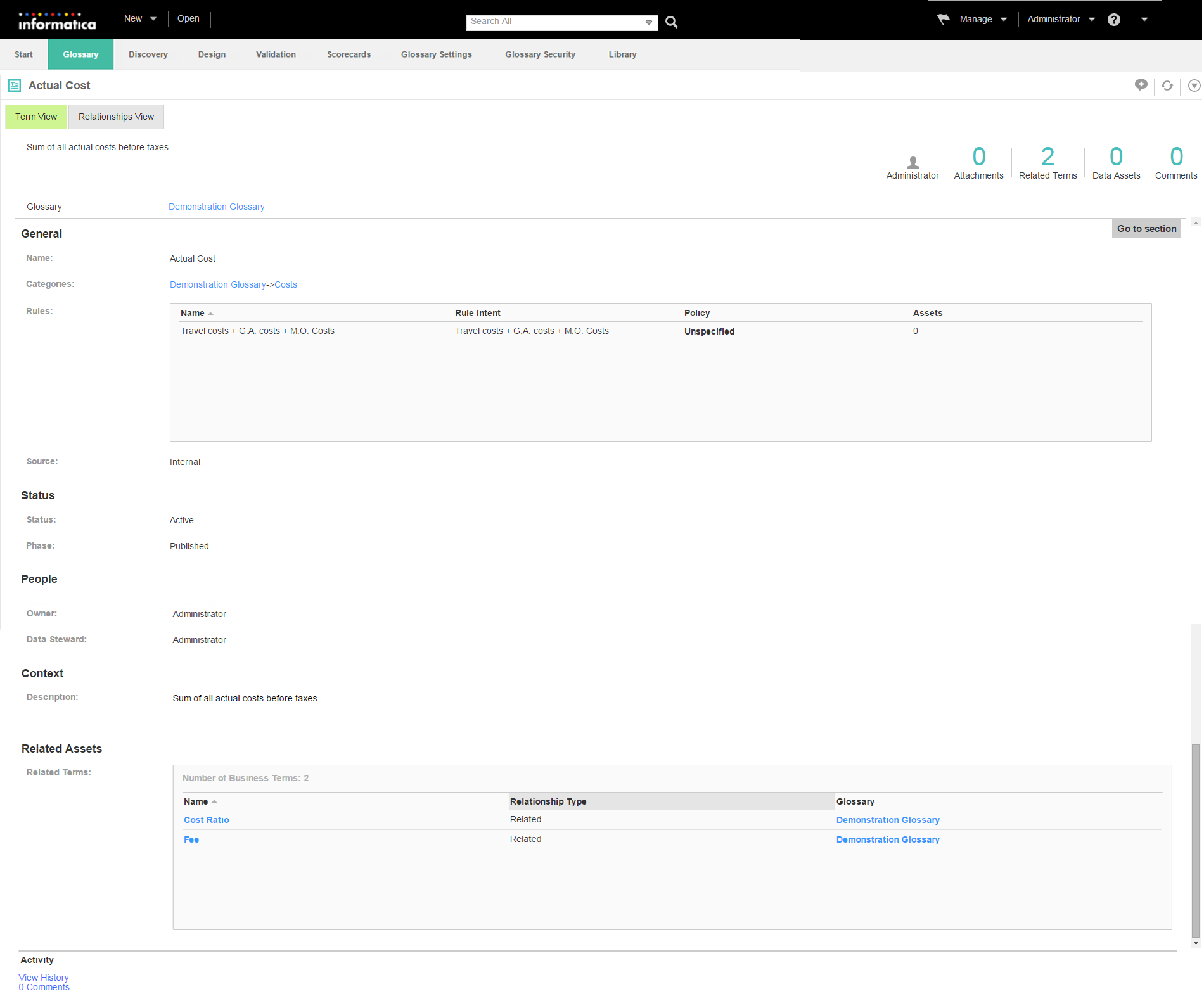Select the Term View tab
This screenshot has height=994, width=1204.
point(36,117)
